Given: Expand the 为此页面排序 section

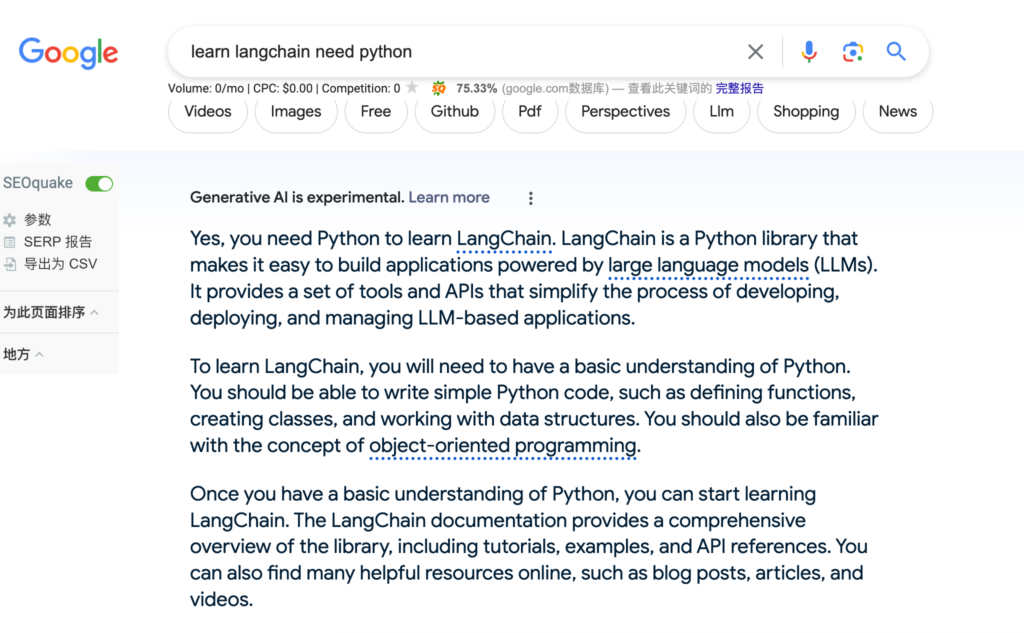Looking at the screenshot, I should pyautogui.click(x=51, y=312).
